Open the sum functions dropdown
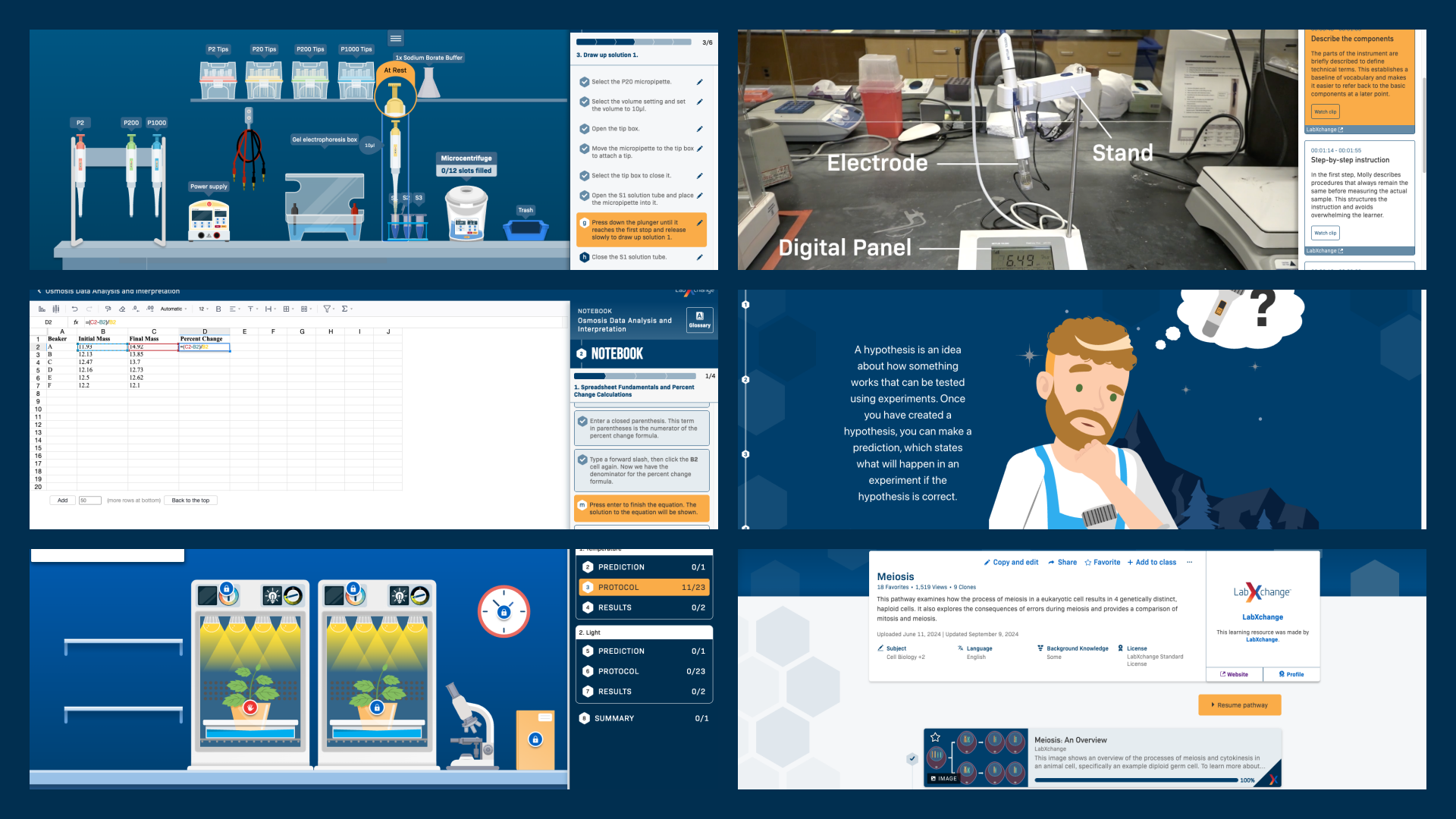 [347, 309]
